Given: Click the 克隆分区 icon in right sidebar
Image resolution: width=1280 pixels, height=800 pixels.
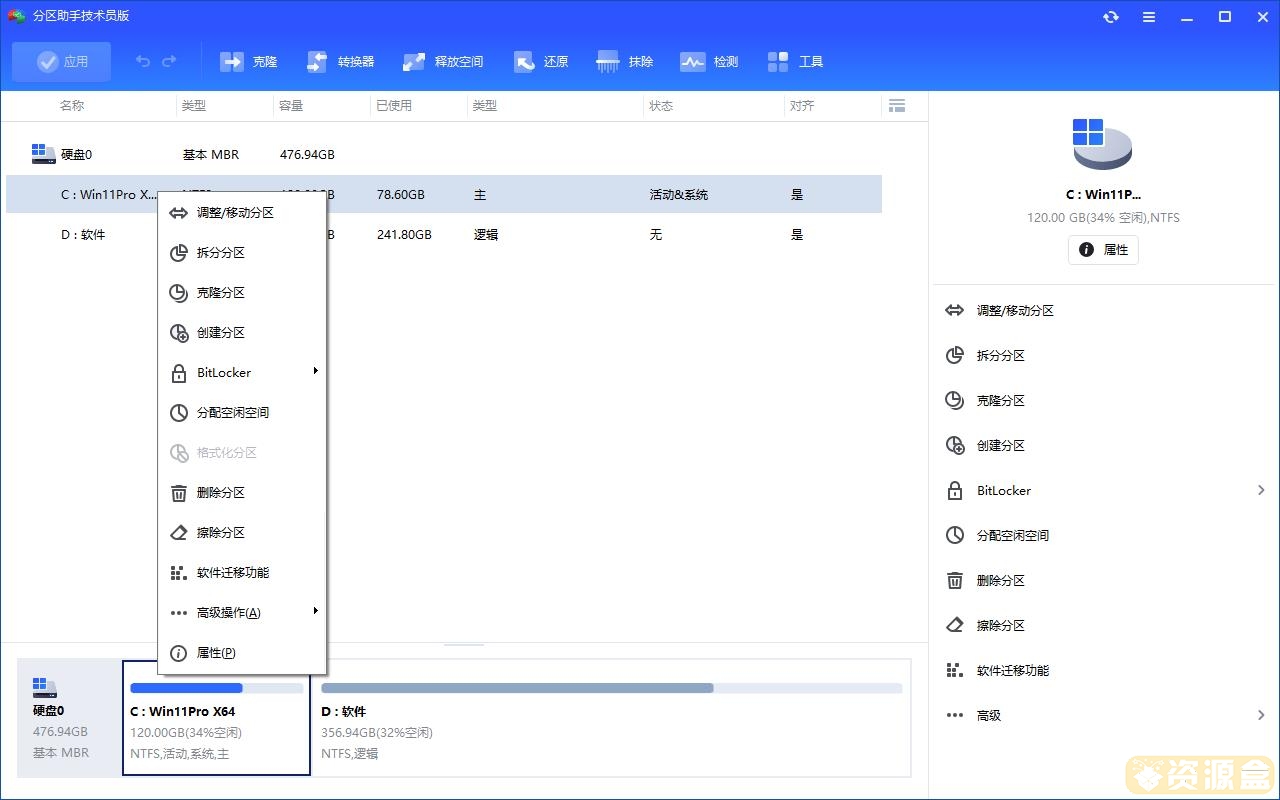Looking at the screenshot, I should coord(954,400).
